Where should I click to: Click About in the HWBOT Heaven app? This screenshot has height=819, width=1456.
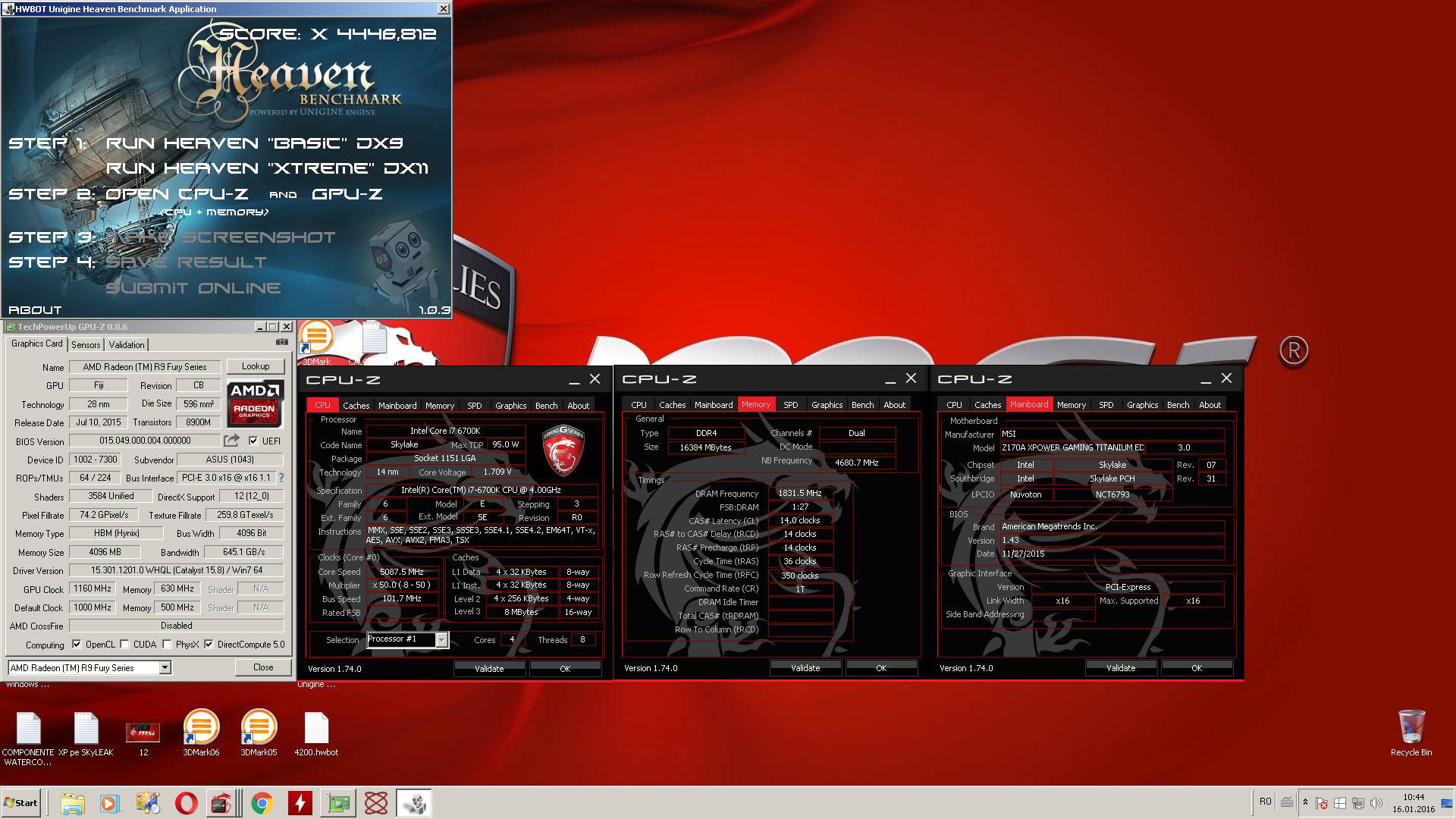(x=35, y=310)
